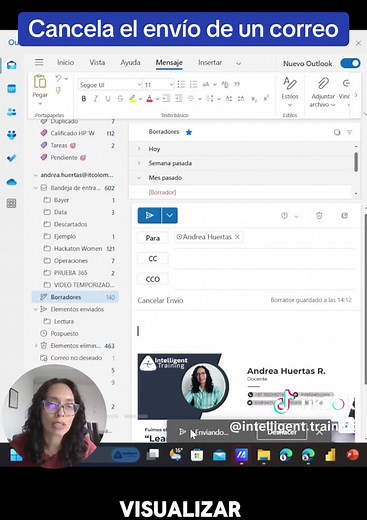Remove Andrea Huertas recipient with X
The height and width of the screenshot is (520, 367).
[x=237, y=237]
